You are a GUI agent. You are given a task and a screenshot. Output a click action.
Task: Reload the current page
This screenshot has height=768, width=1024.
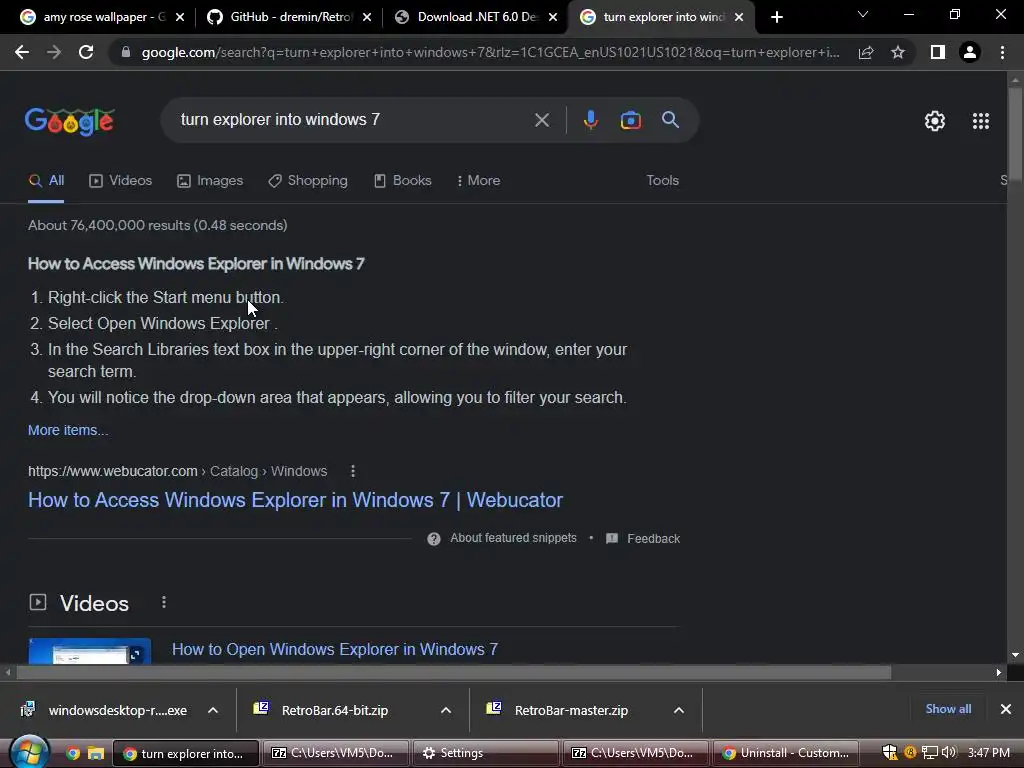tap(86, 52)
